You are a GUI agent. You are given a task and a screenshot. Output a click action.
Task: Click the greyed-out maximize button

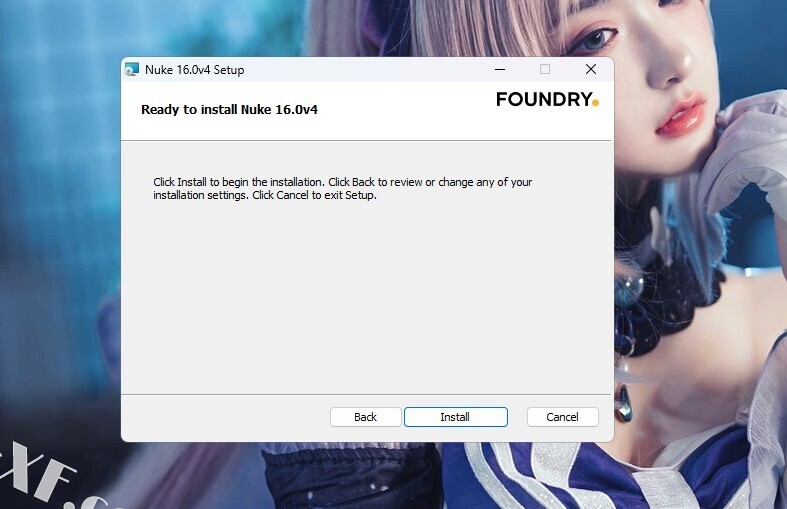tap(545, 69)
